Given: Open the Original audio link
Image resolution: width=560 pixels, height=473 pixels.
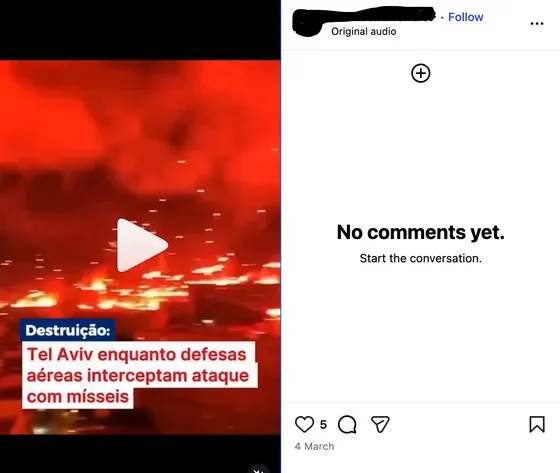Looking at the screenshot, I should point(364,31).
